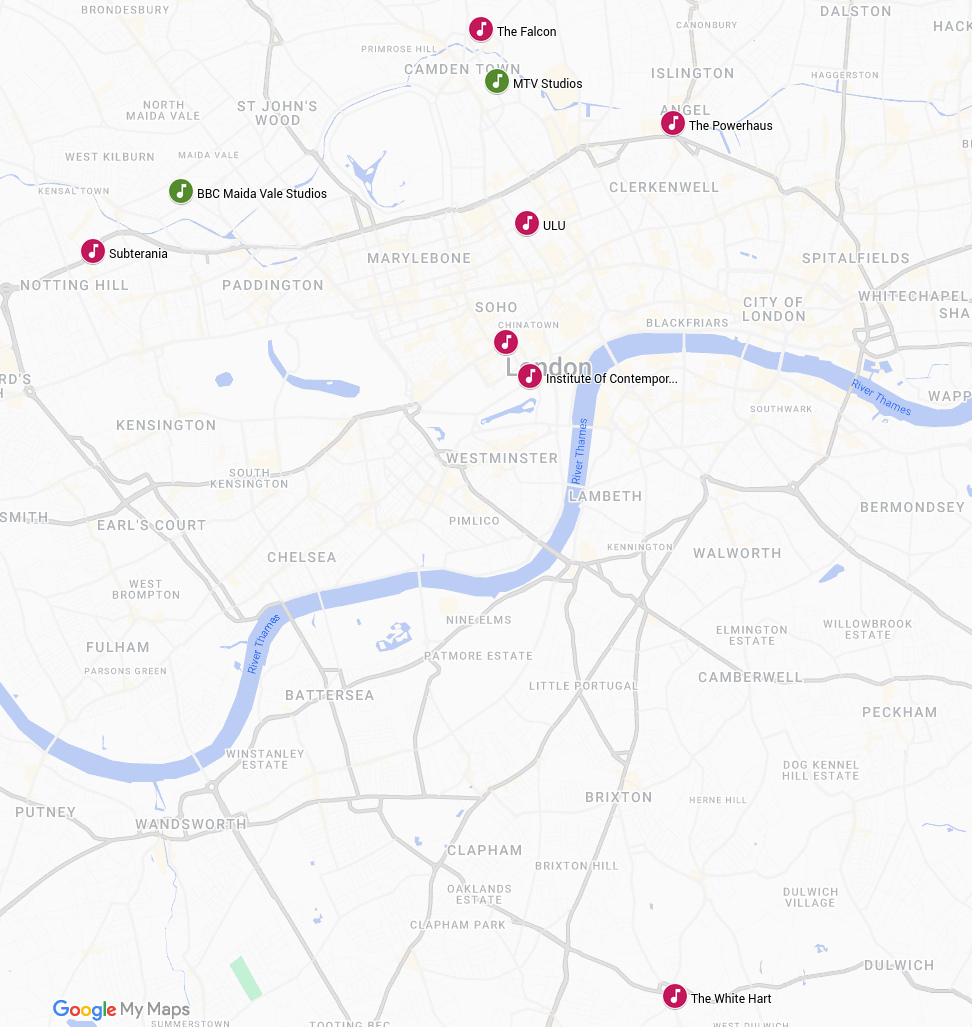Viewport: 972px width, 1027px height.
Task: Select the ULU music marker
Action: [x=527, y=223]
